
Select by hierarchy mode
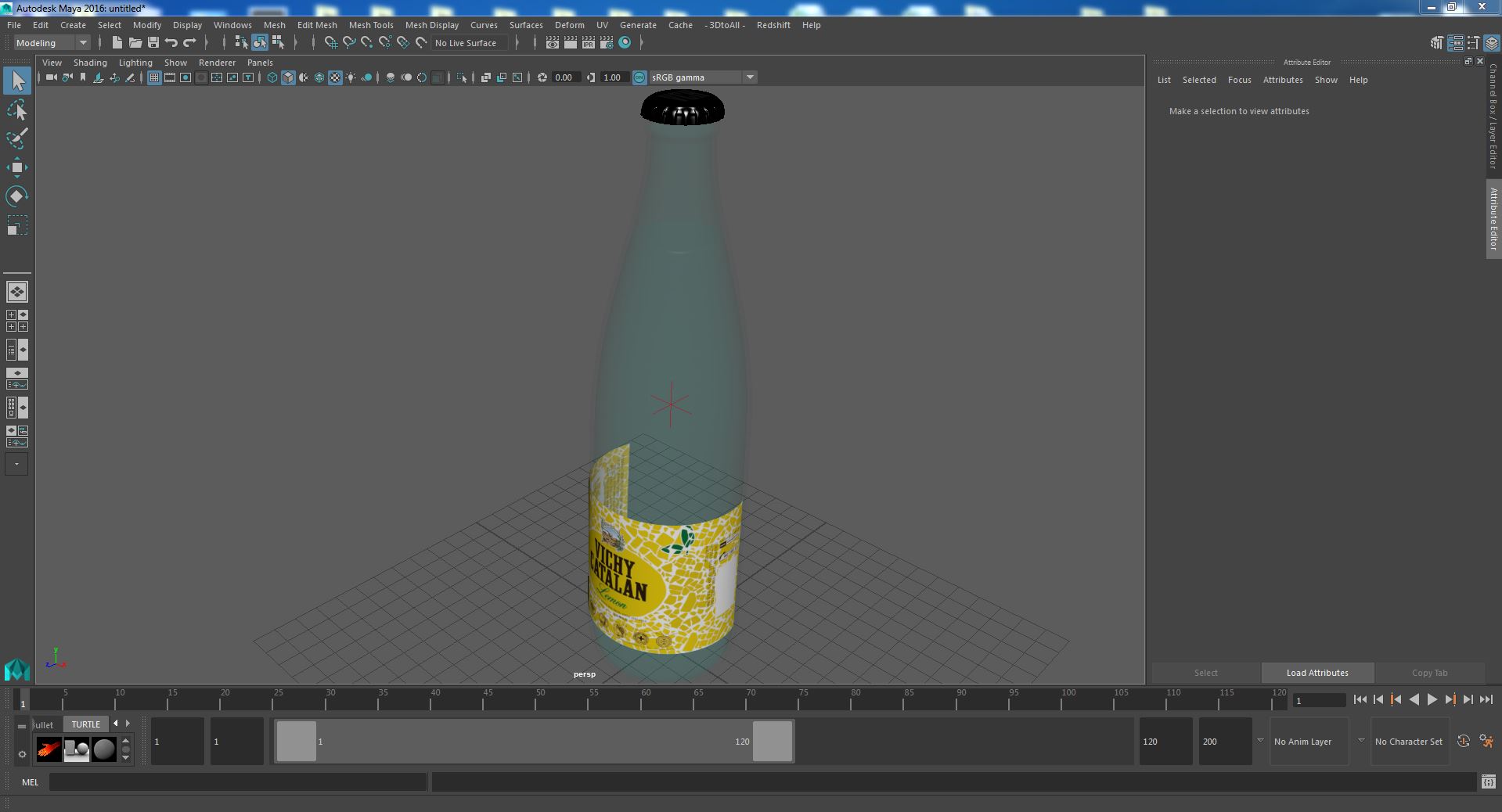point(241,43)
